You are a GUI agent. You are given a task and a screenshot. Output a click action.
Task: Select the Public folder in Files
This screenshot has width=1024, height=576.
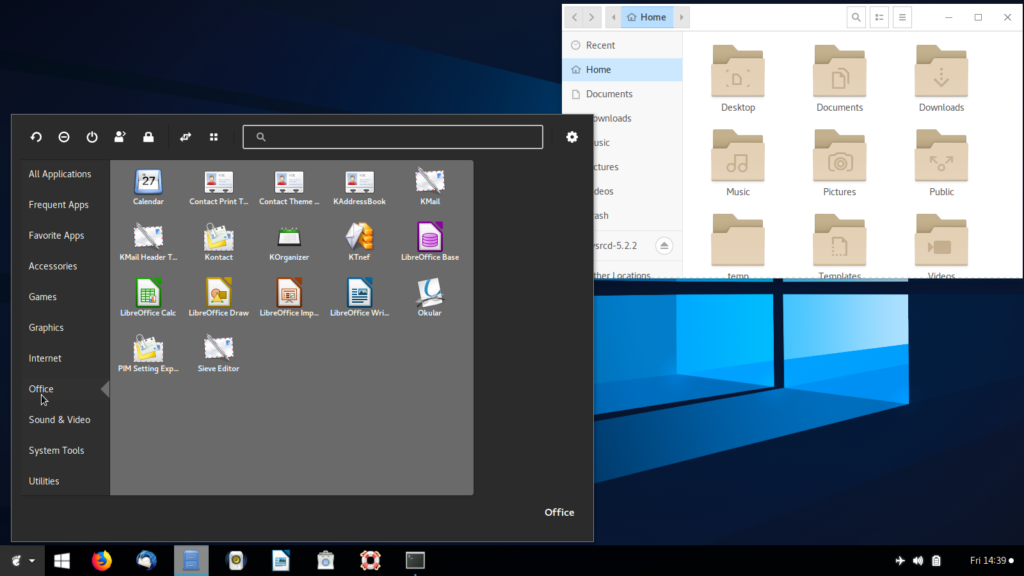[x=941, y=163]
